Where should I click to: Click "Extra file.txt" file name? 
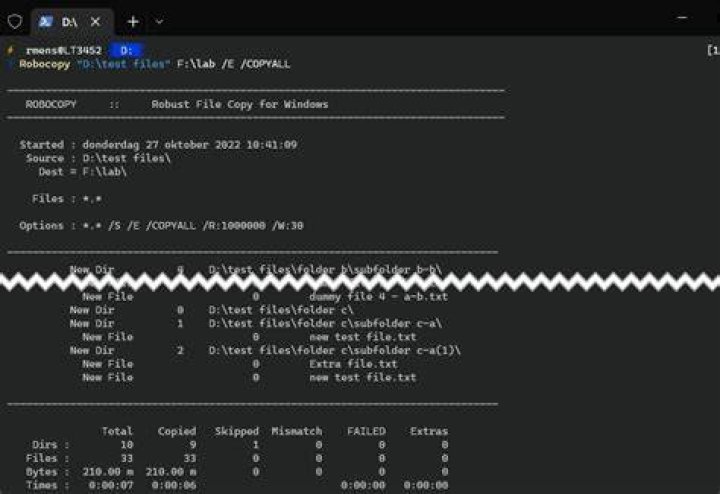pyautogui.click(x=353, y=364)
